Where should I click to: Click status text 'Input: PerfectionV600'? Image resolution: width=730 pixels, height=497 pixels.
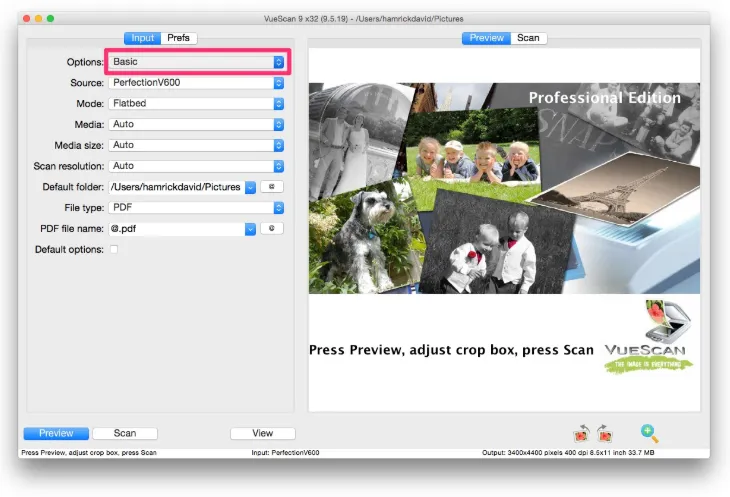click(x=285, y=452)
